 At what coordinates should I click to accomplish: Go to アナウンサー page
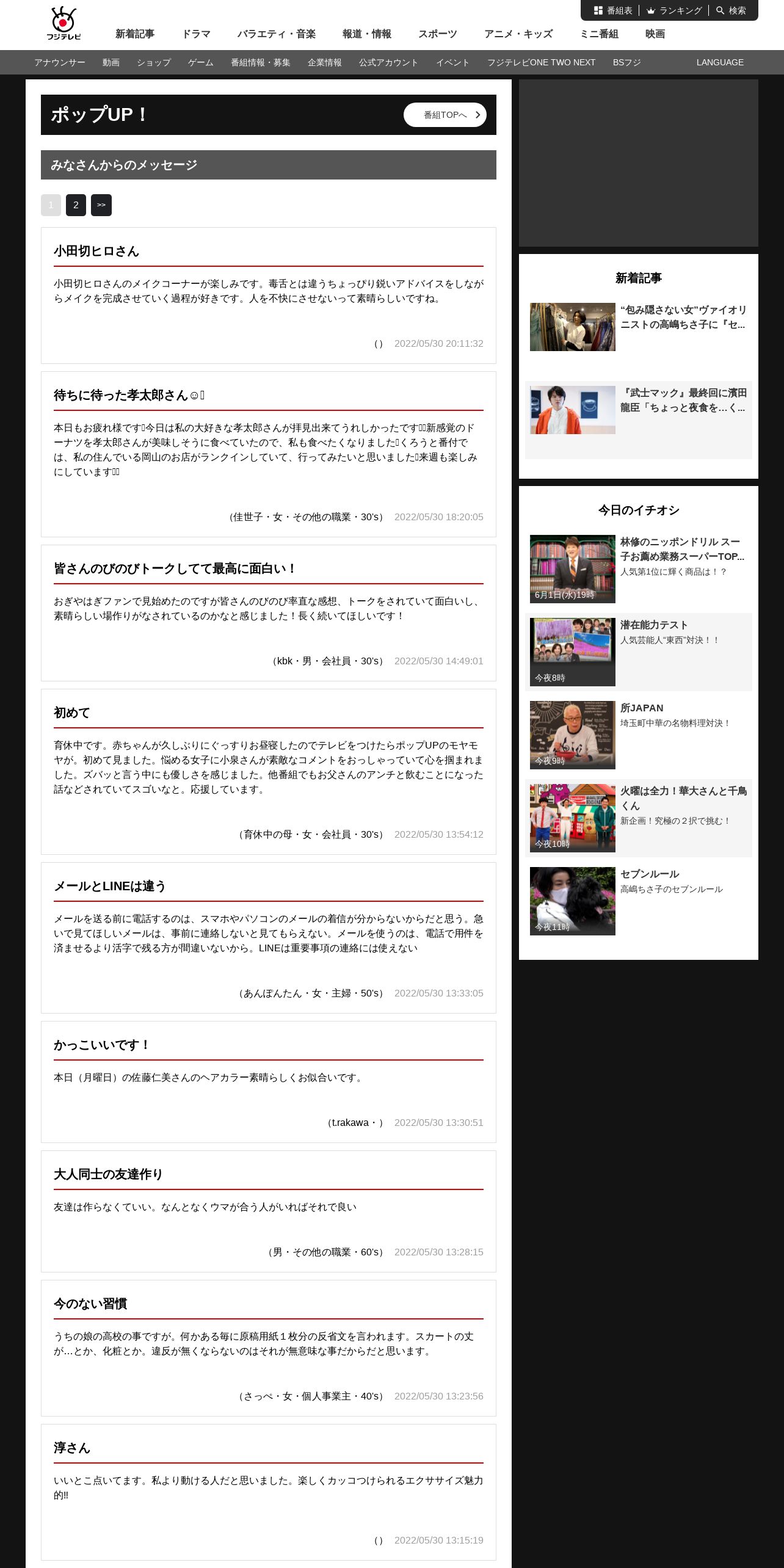(60, 62)
